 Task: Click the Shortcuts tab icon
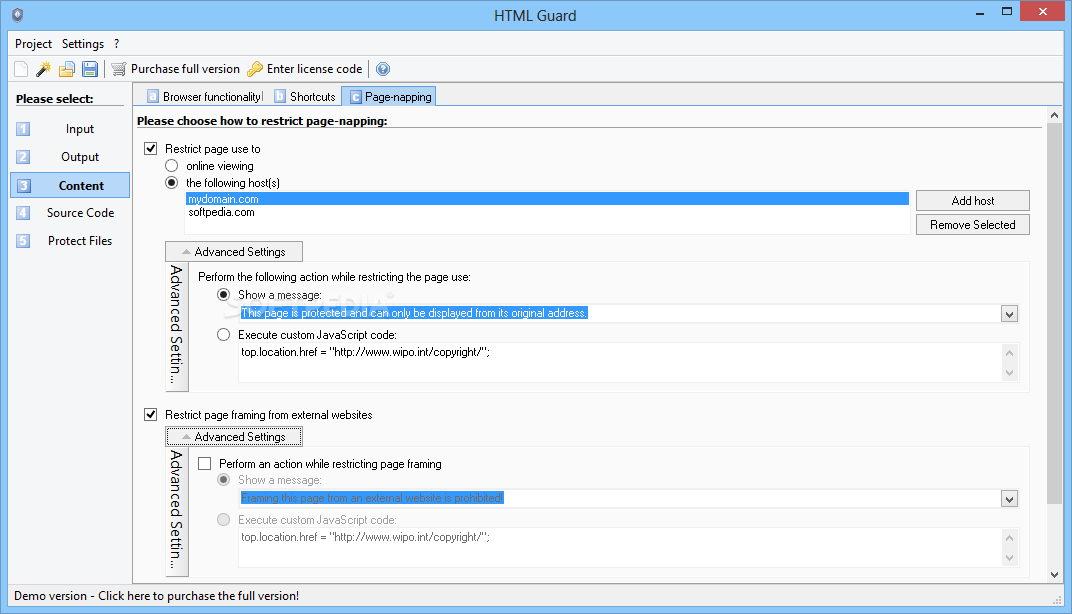(280, 96)
